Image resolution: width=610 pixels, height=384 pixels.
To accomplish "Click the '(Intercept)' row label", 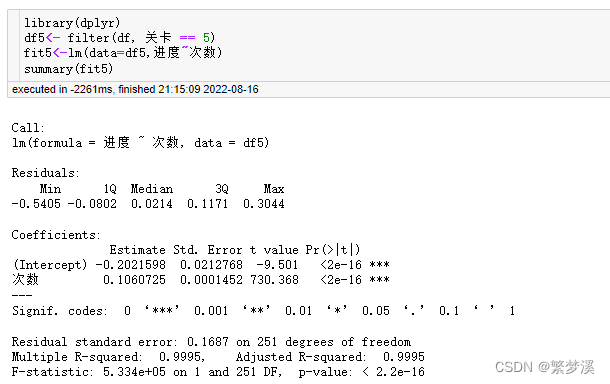I will (50, 265).
